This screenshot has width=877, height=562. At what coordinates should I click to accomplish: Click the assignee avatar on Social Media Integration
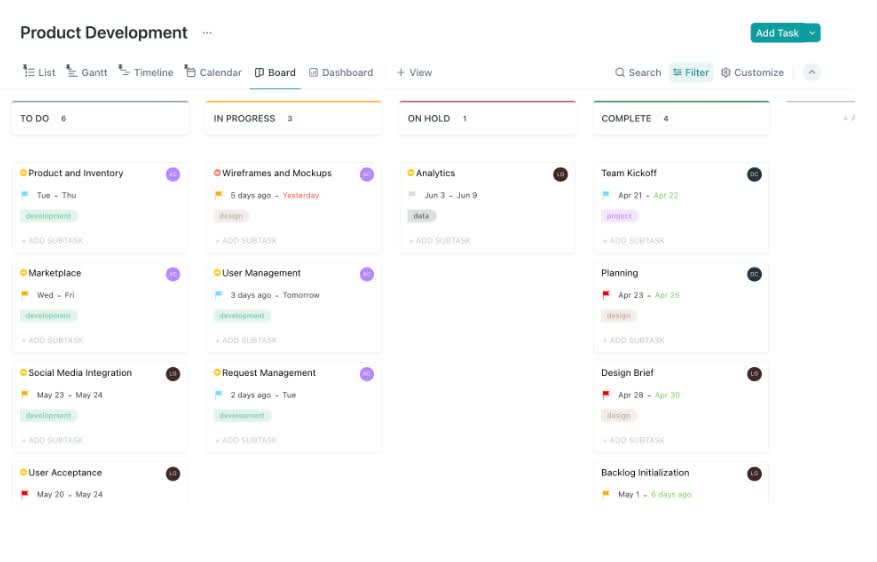(173, 374)
